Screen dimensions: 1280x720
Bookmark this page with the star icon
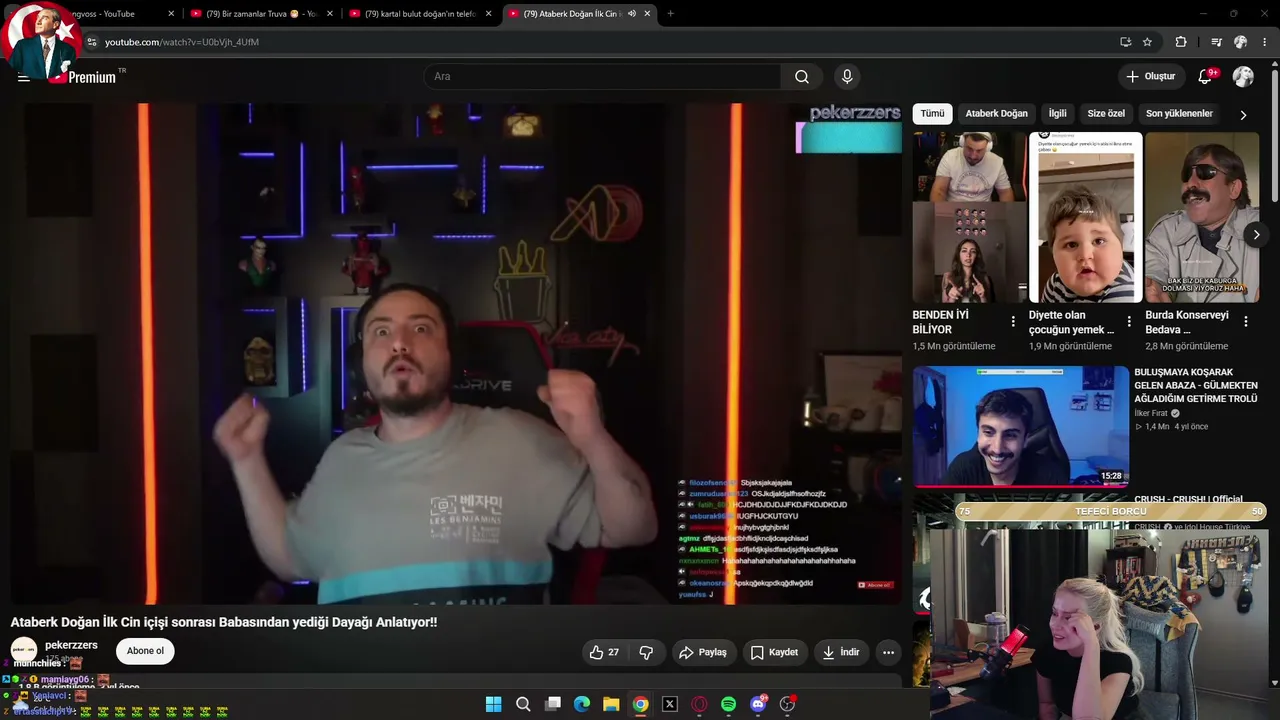[x=1147, y=42]
